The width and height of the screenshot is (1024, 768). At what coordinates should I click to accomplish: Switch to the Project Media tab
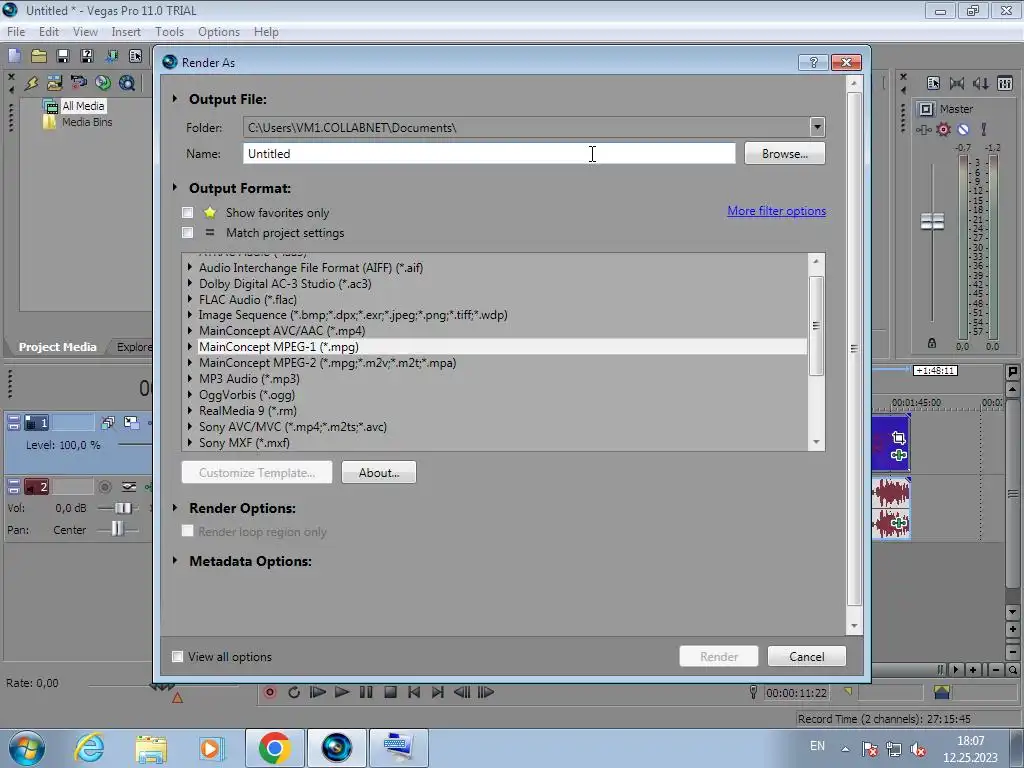pyautogui.click(x=57, y=347)
